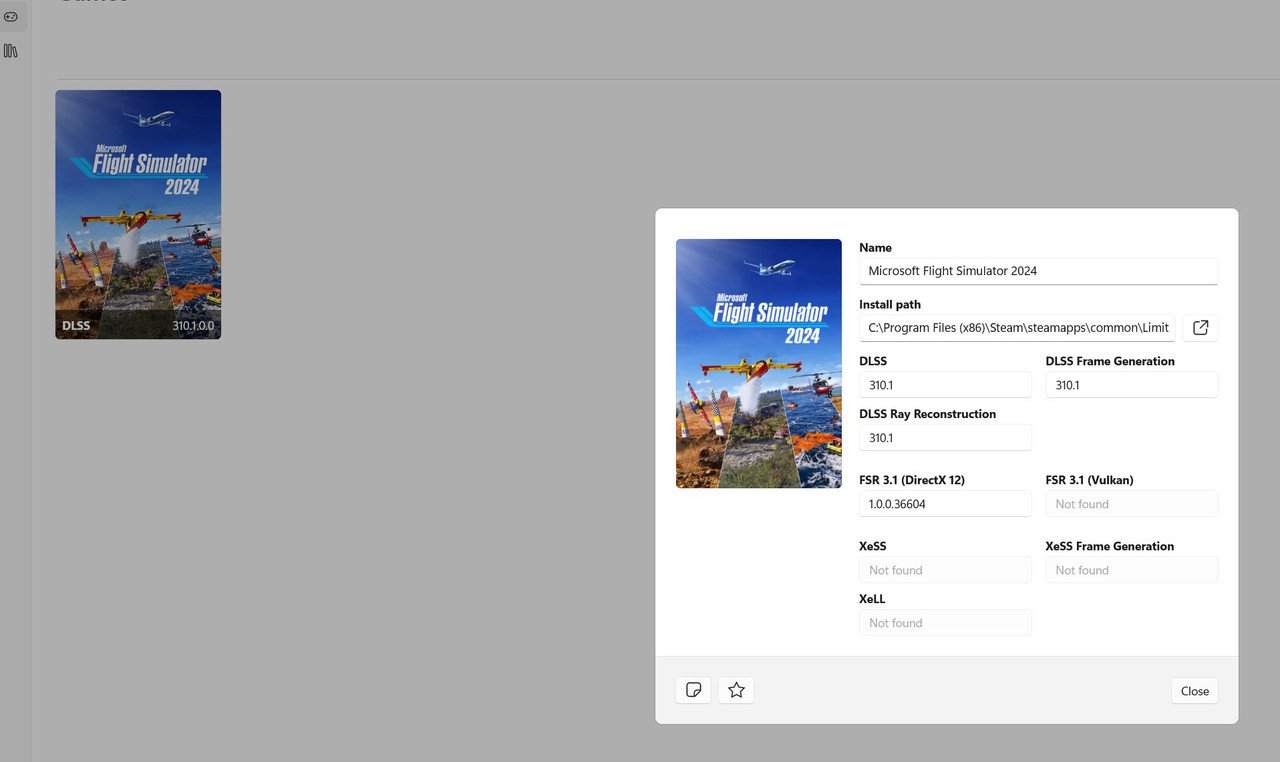Click the XeLL Not found field

click(945, 623)
